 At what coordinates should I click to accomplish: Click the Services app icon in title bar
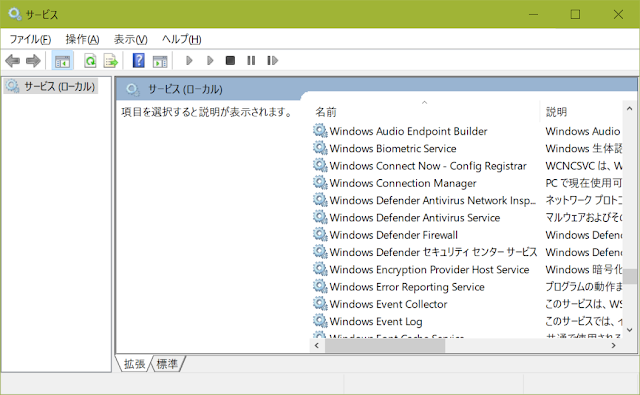coord(15,14)
